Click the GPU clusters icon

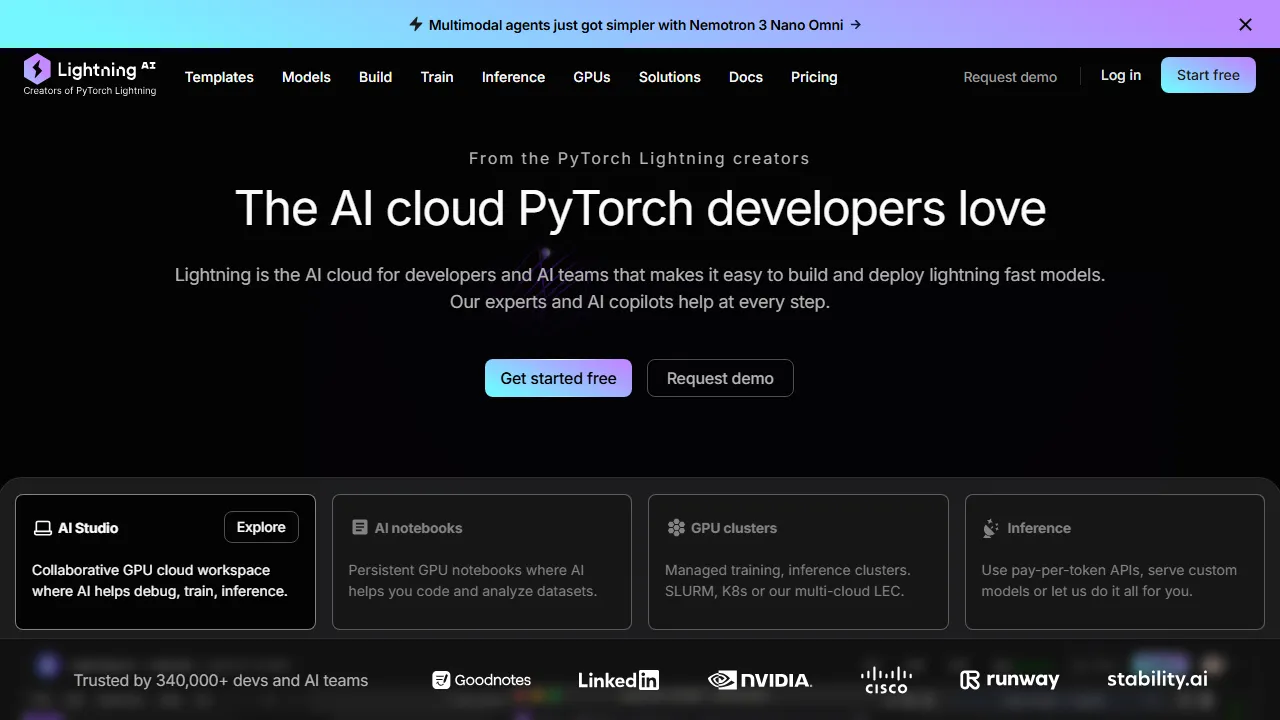click(x=676, y=527)
